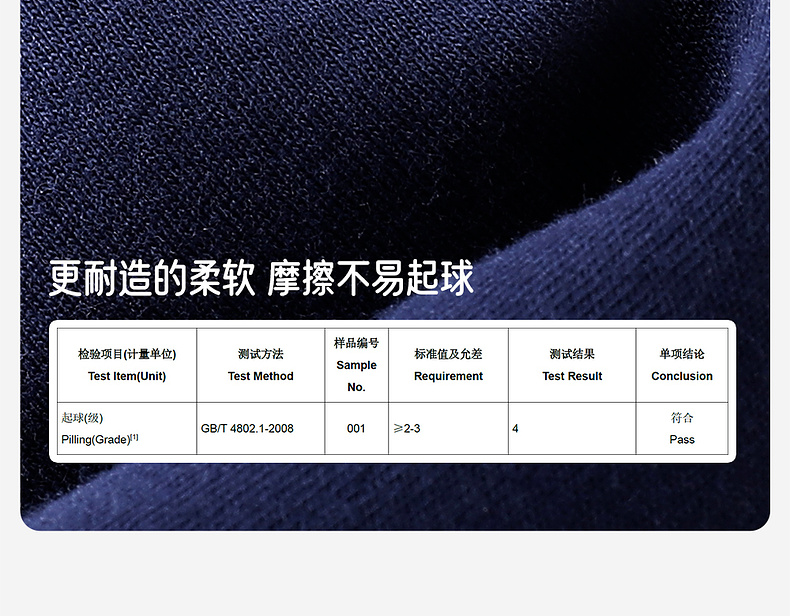The width and height of the screenshot is (790, 616).
Task: Select the Test Result header cell
Action: 572,365
